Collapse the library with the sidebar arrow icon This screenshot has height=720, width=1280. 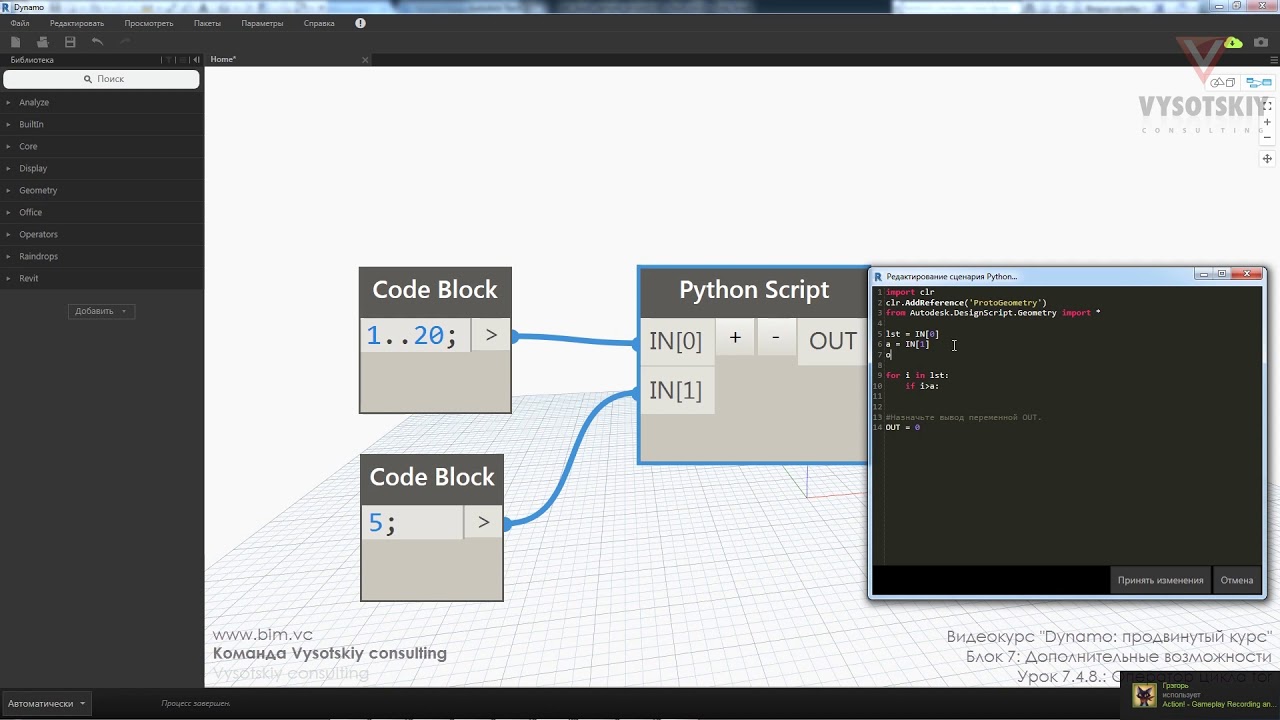coord(197,60)
